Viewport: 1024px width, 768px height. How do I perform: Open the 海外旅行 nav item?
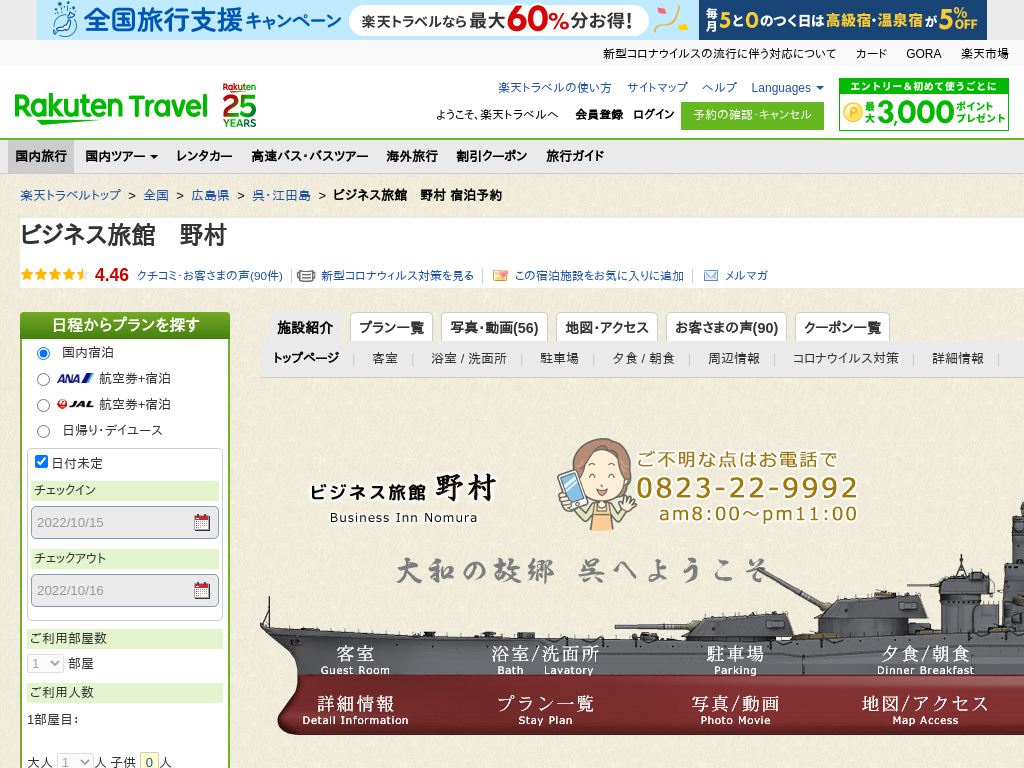coord(412,156)
